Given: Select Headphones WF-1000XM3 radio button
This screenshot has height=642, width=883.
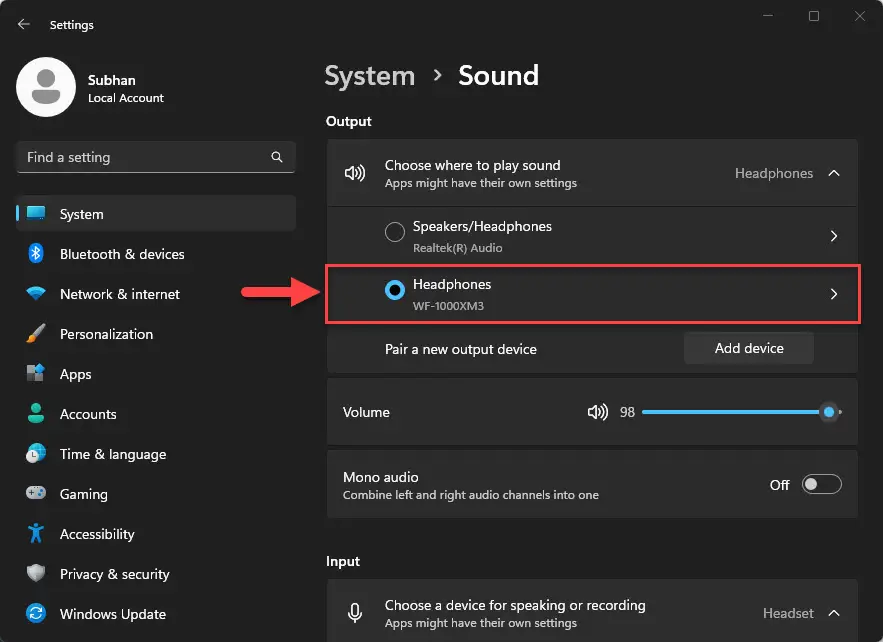Looking at the screenshot, I should click(395, 290).
